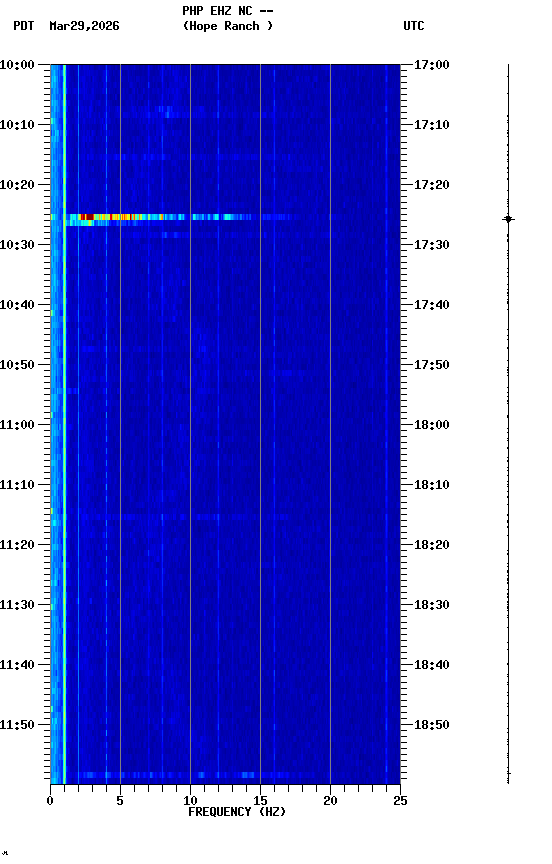Screen dimensions: 552x864
Task: Click the 17:00 UTC time label
Action: pos(432,65)
